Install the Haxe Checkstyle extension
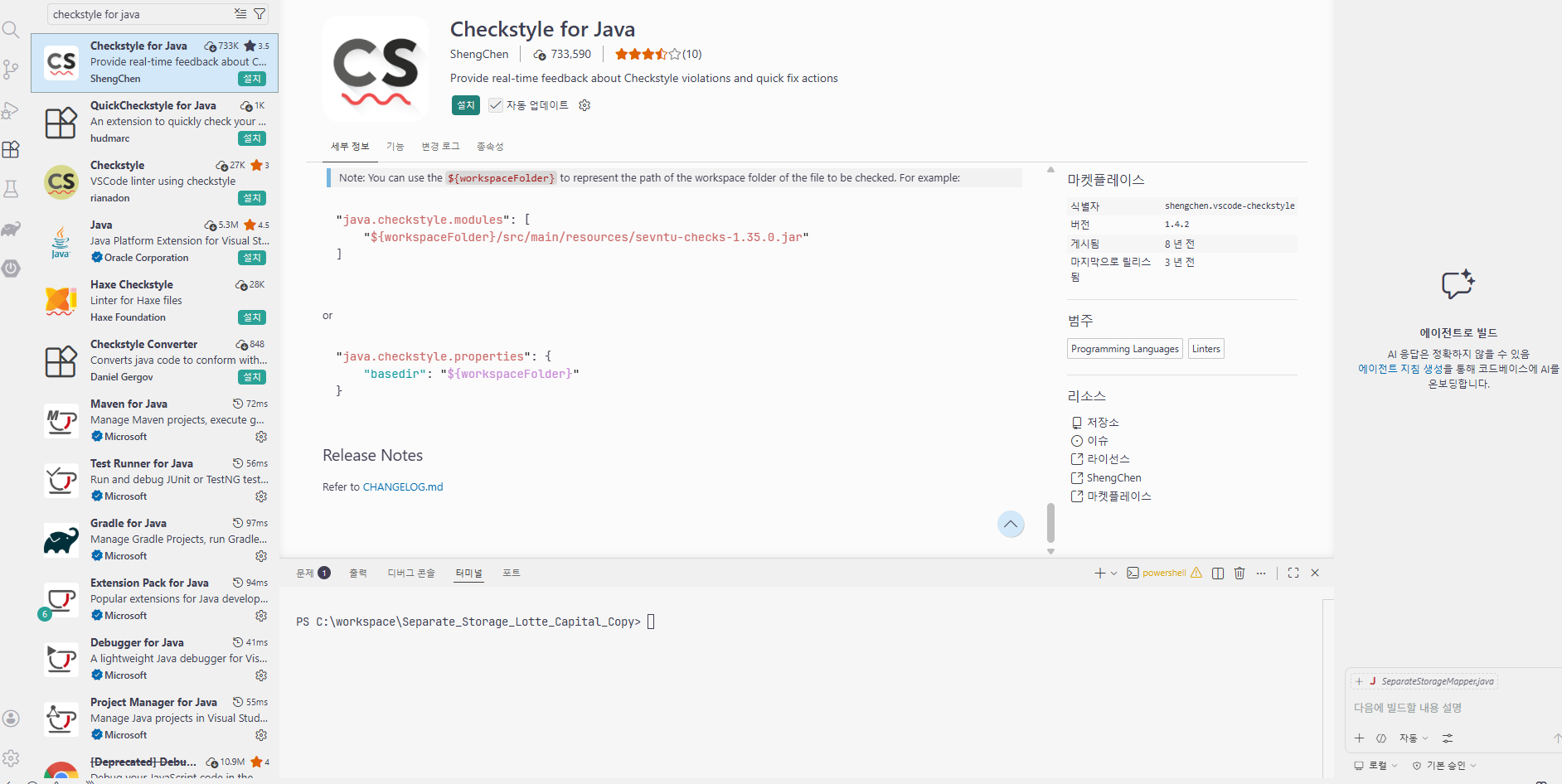The height and width of the screenshot is (784, 1562). [x=252, y=317]
